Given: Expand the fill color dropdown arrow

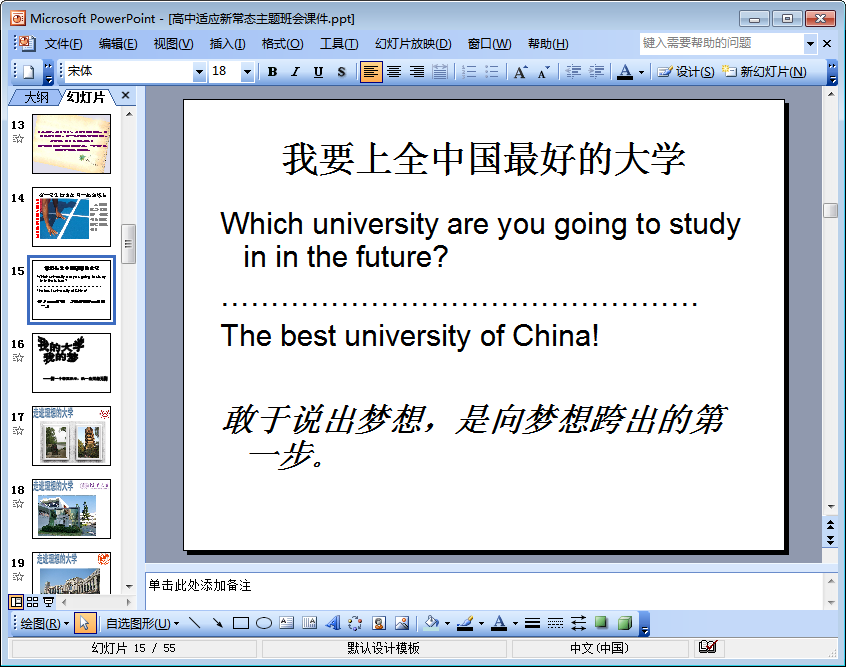Looking at the screenshot, I should click(447, 623).
